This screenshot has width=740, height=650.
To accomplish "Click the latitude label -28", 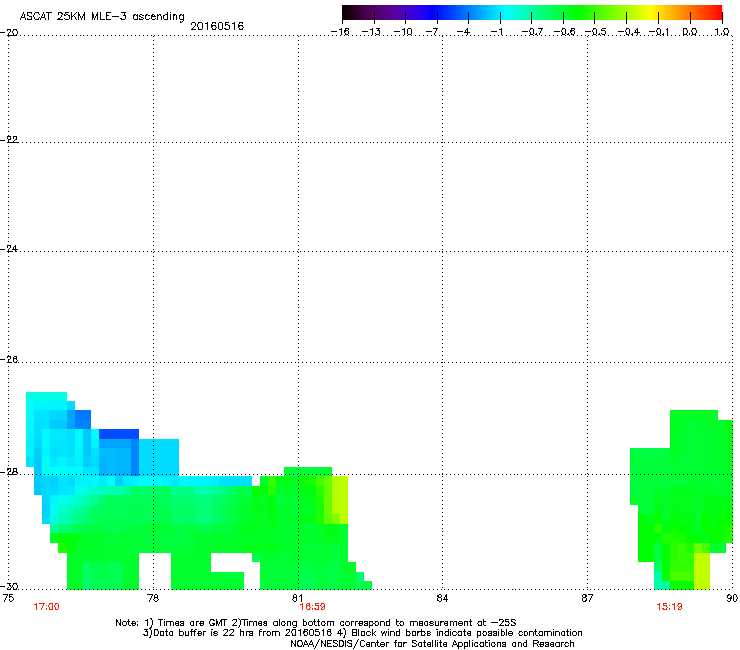I will (x=9, y=472).
